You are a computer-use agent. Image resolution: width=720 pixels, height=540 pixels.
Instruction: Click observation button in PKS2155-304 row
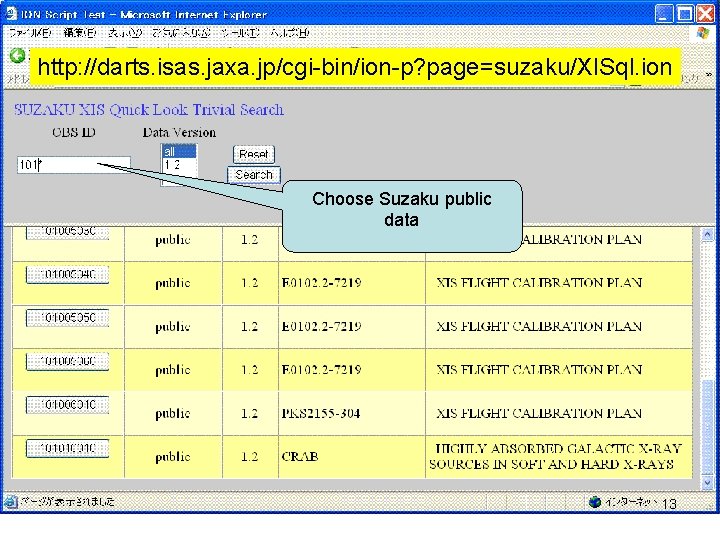pos(68,405)
